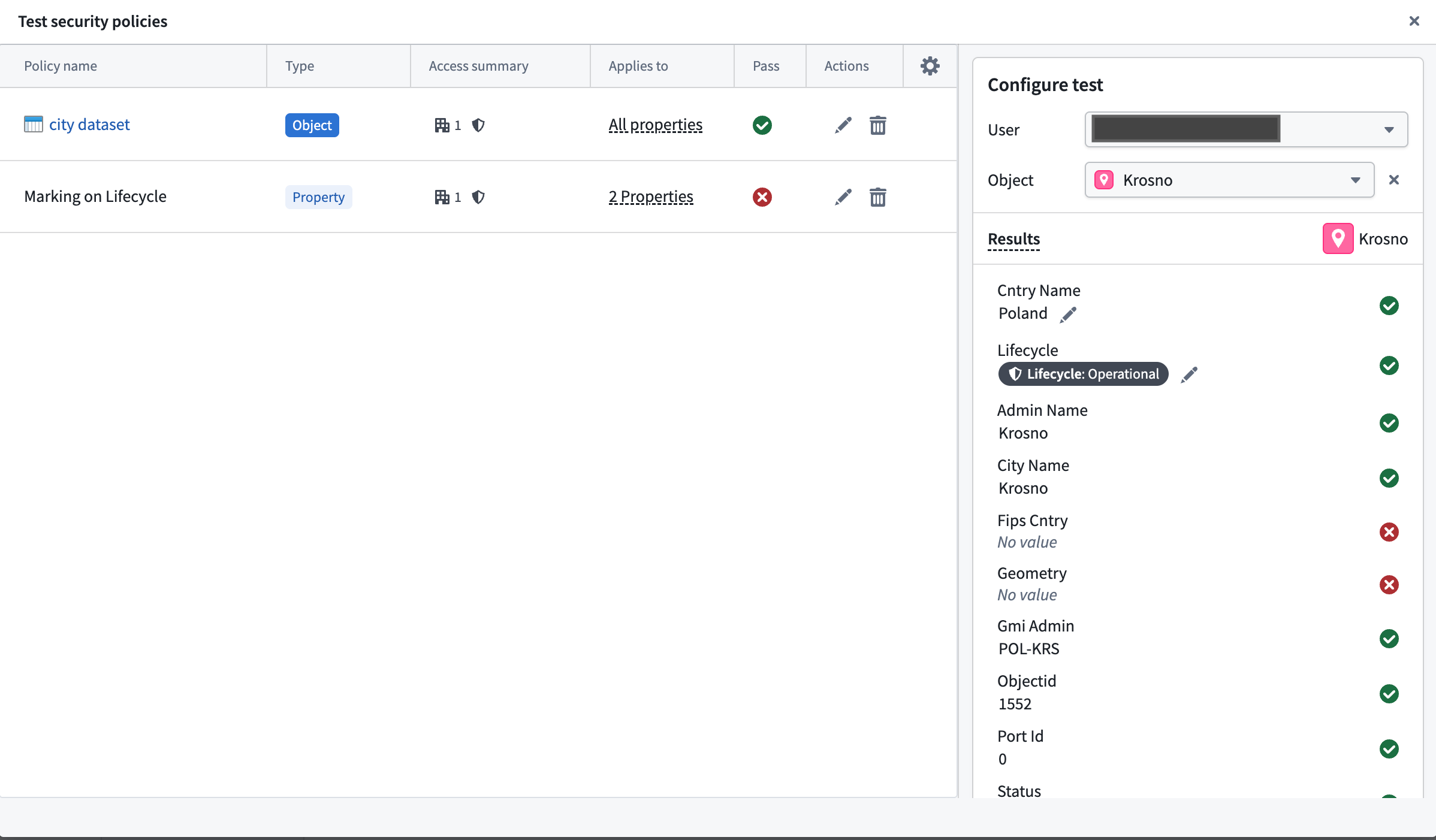Click organization icon in Marking on Lifecycle row
The image size is (1436, 840).
coord(442,197)
